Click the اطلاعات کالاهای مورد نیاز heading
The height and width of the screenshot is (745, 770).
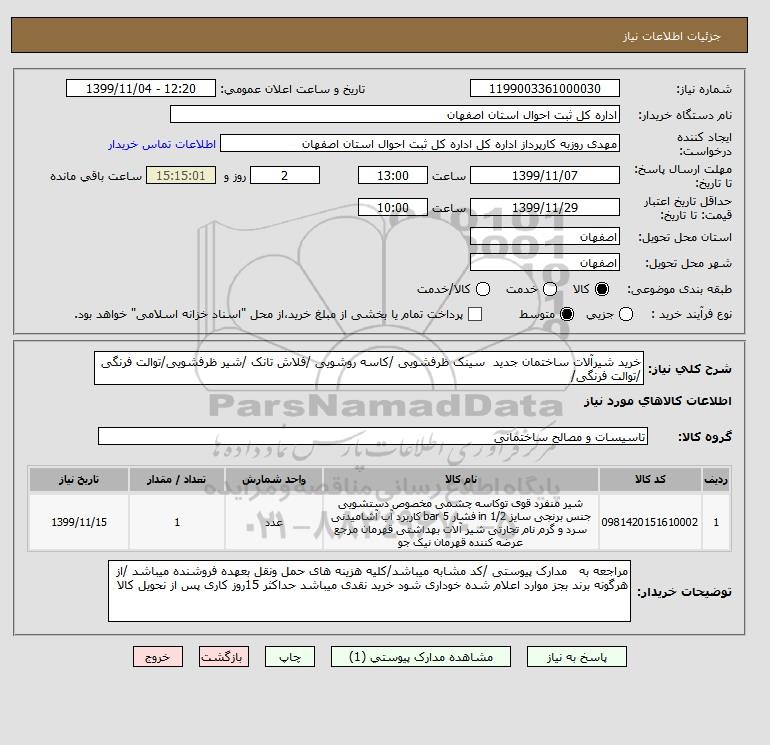pyautogui.click(x=658, y=401)
